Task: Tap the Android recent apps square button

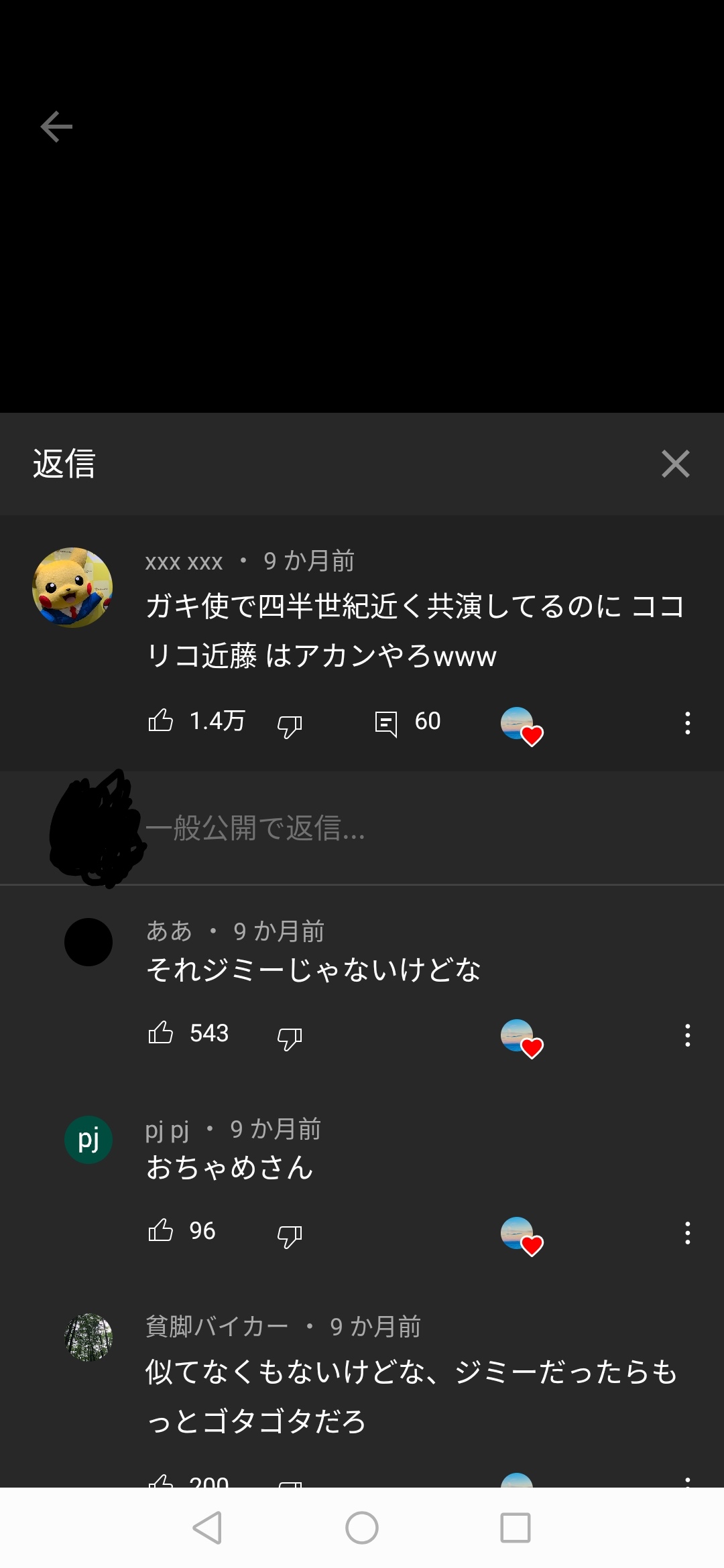Action: (516, 1528)
